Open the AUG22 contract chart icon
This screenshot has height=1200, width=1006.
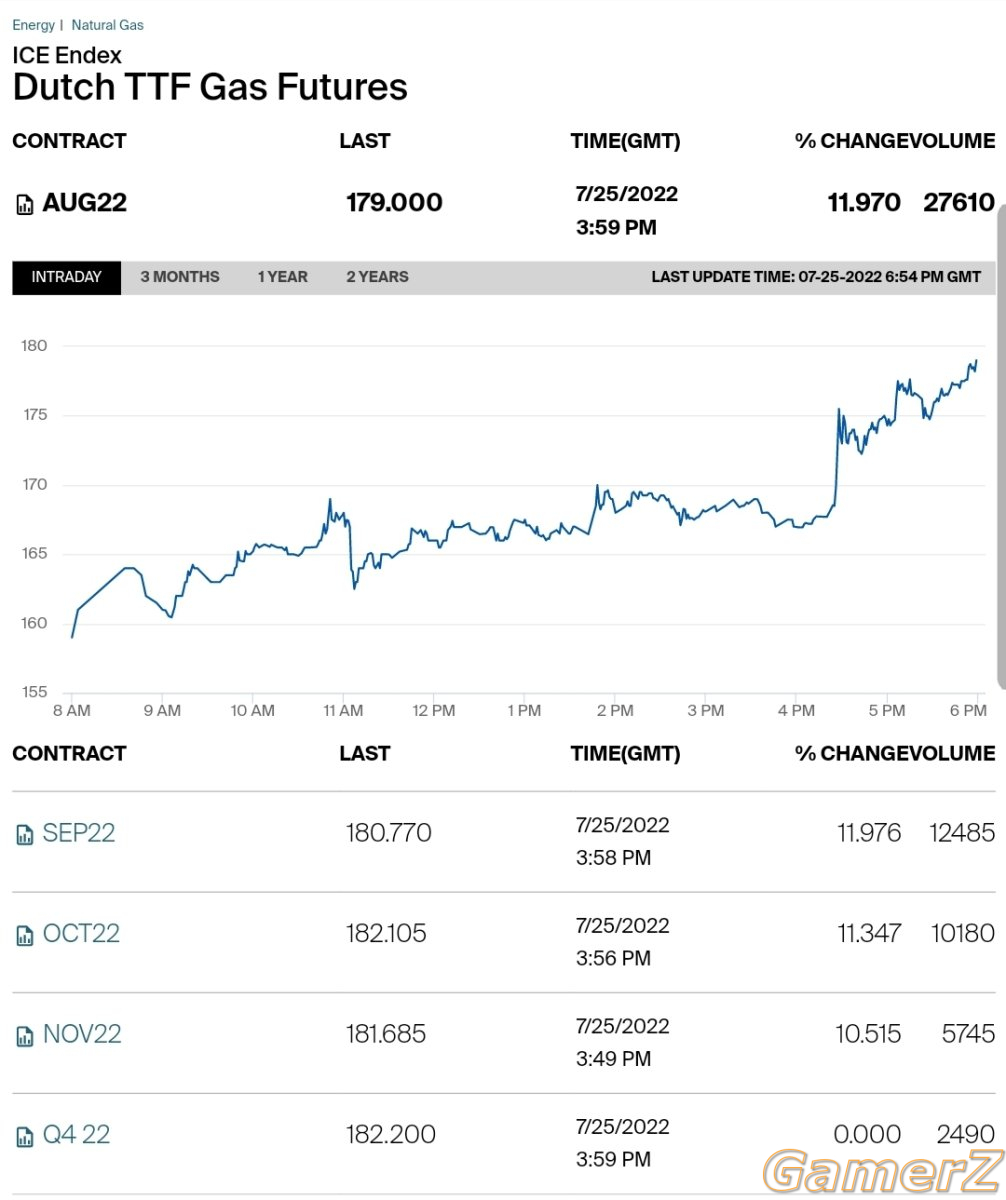point(24,205)
